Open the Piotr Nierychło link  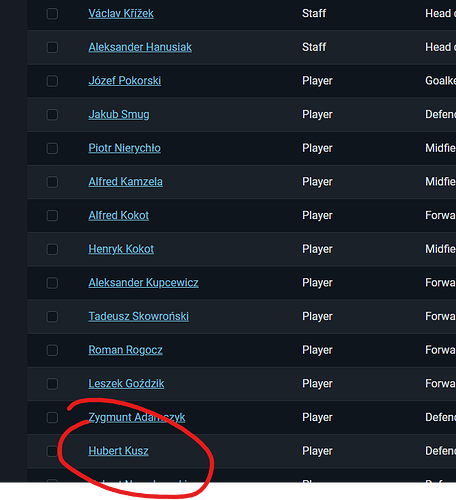[x=125, y=148]
